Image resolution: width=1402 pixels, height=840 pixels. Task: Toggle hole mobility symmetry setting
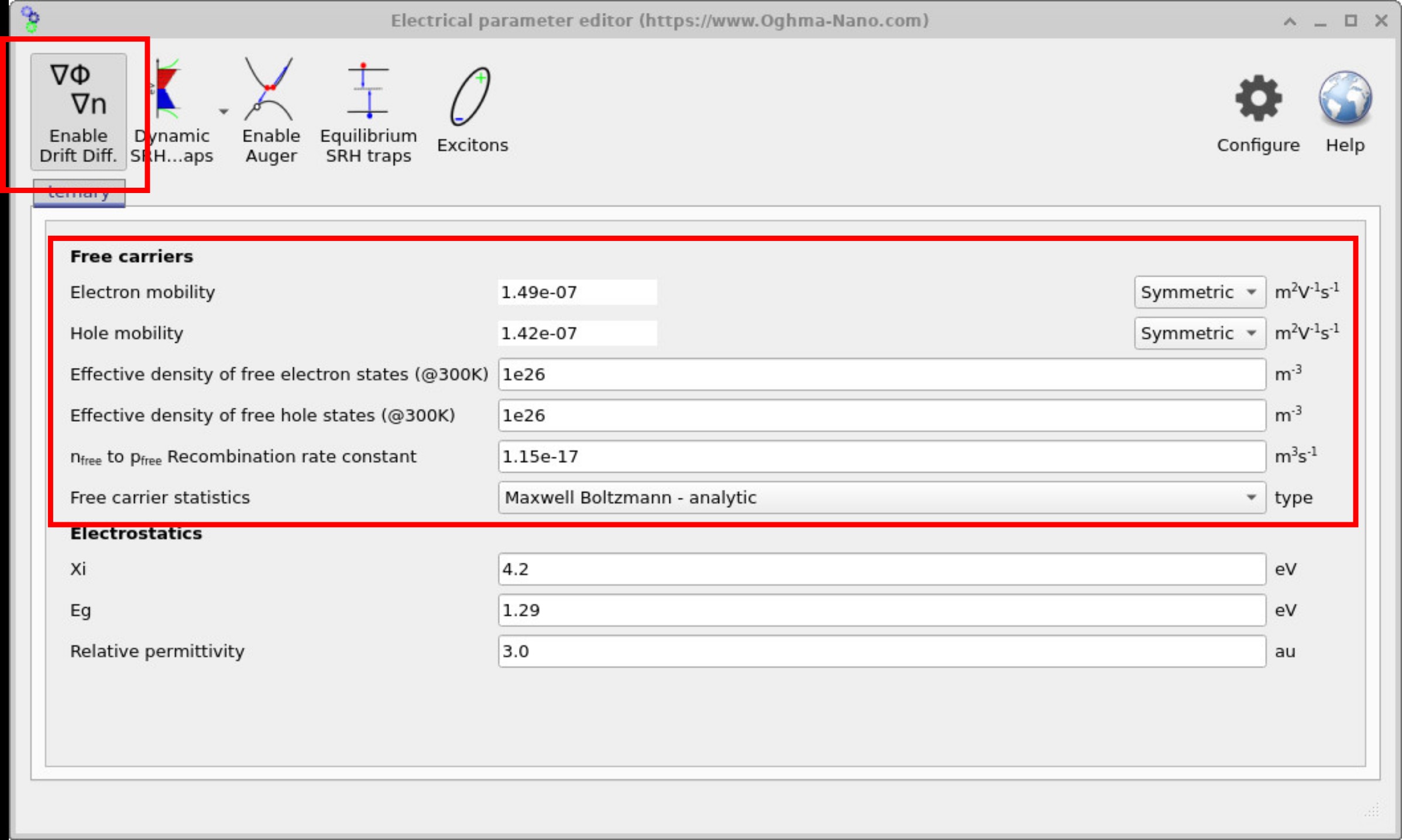pos(1199,333)
